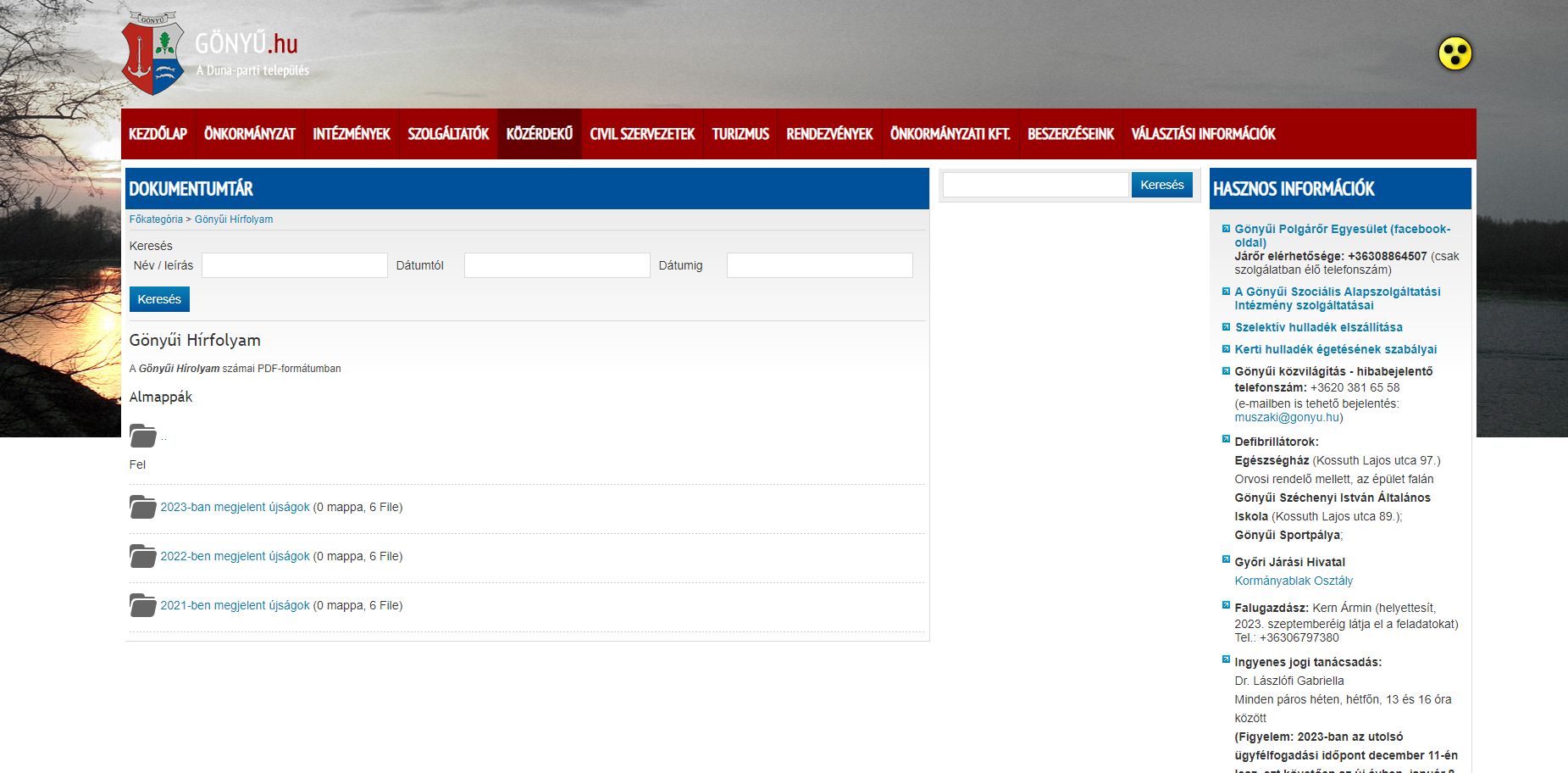Open the Gönyűi Szociális Alapszolgáltatási Intézmény link
Screen dimensions: 1568x773
coord(1338,298)
